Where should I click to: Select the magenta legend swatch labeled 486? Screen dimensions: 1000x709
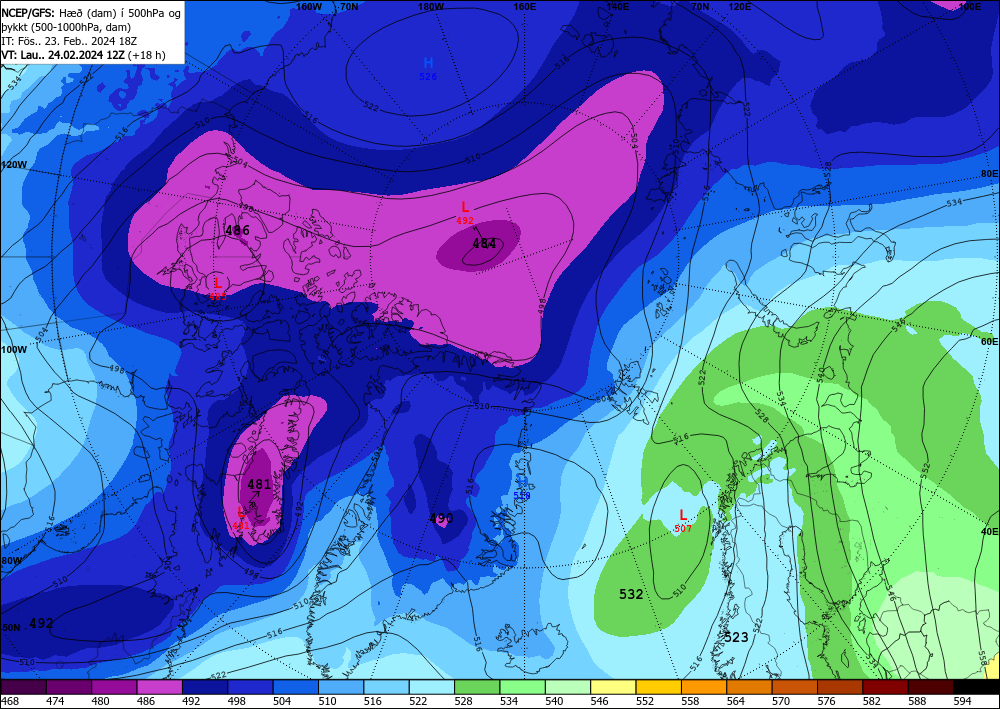pos(159,687)
